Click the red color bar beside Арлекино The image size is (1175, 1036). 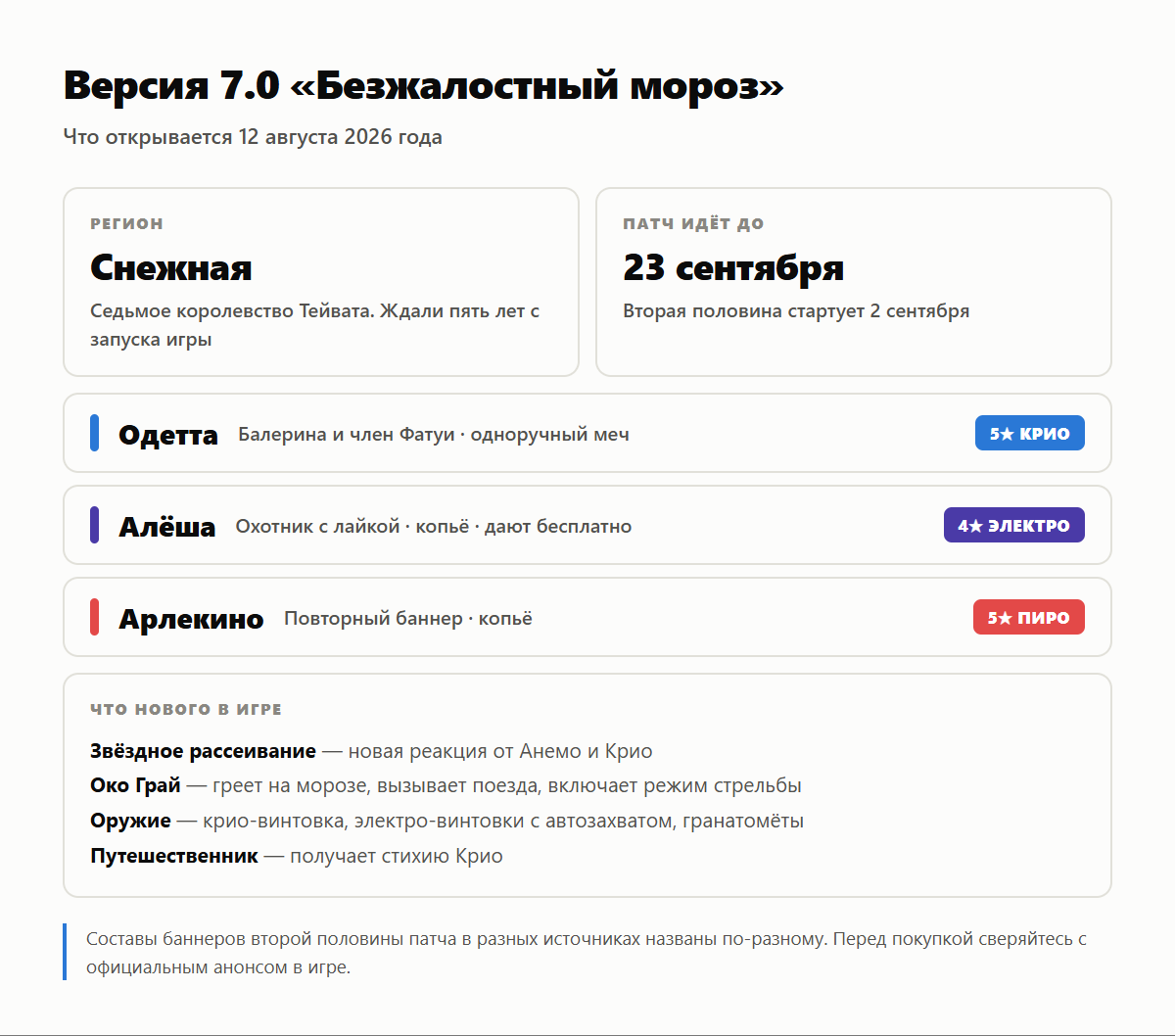click(x=94, y=617)
